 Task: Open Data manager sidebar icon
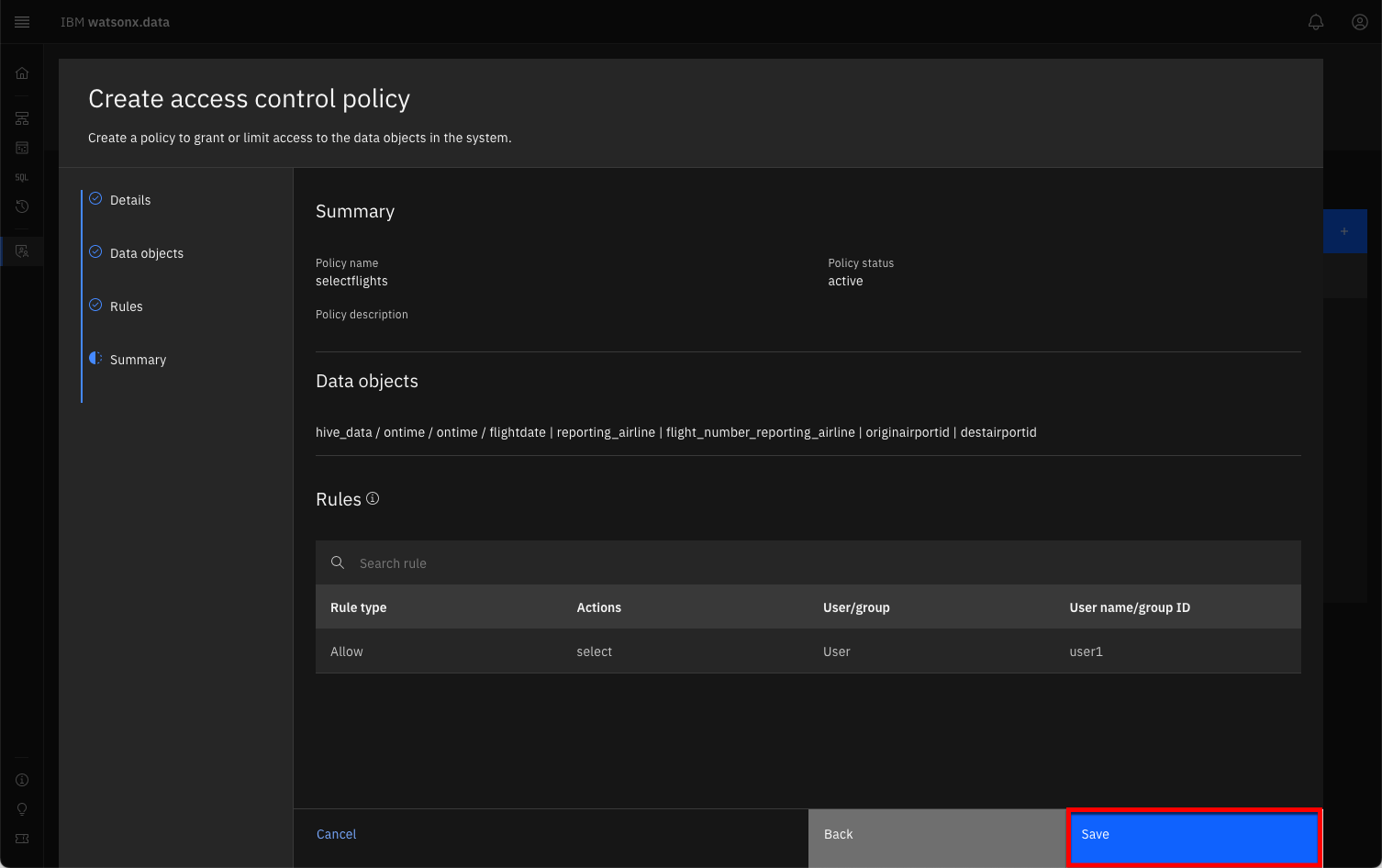[22, 148]
